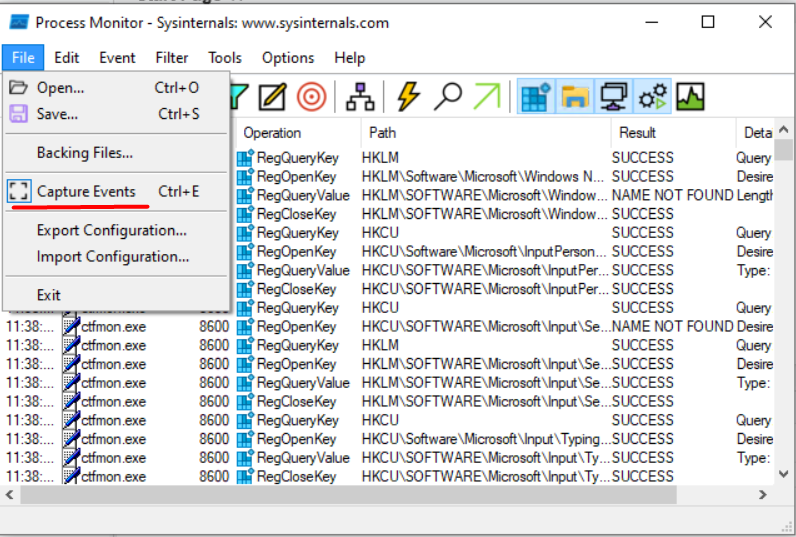The image size is (796, 537).
Task: Open the Help menu
Action: 349,57
